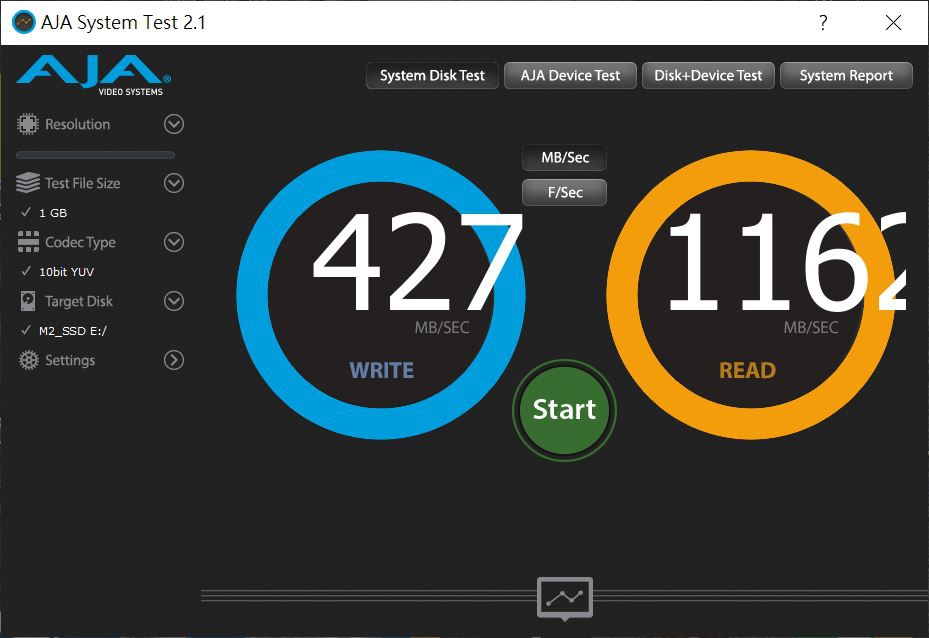Click the Codec Type film icon
This screenshot has width=929, height=638.
pos(28,242)
